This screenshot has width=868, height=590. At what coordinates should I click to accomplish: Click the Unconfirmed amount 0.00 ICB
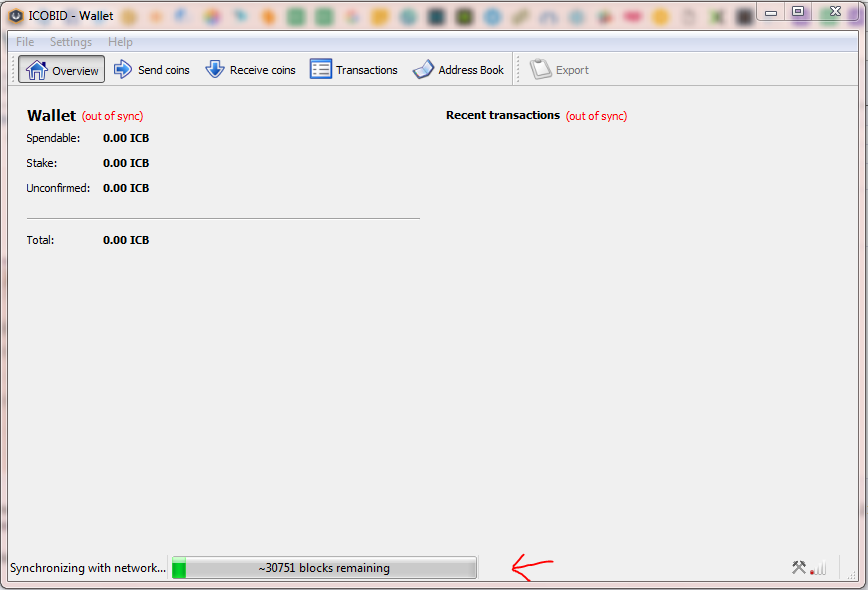[126, 188]
